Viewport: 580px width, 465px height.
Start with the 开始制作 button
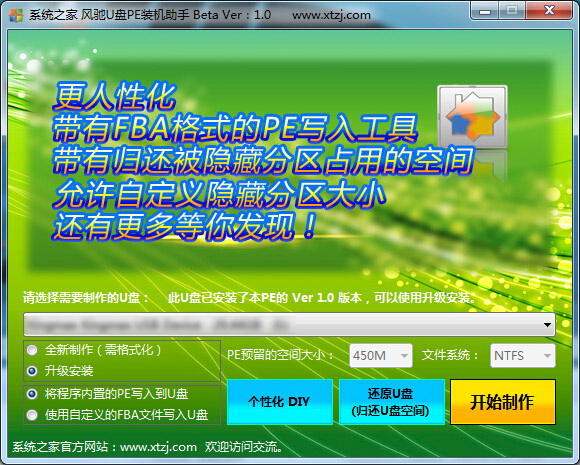click(x=503, y=402)
